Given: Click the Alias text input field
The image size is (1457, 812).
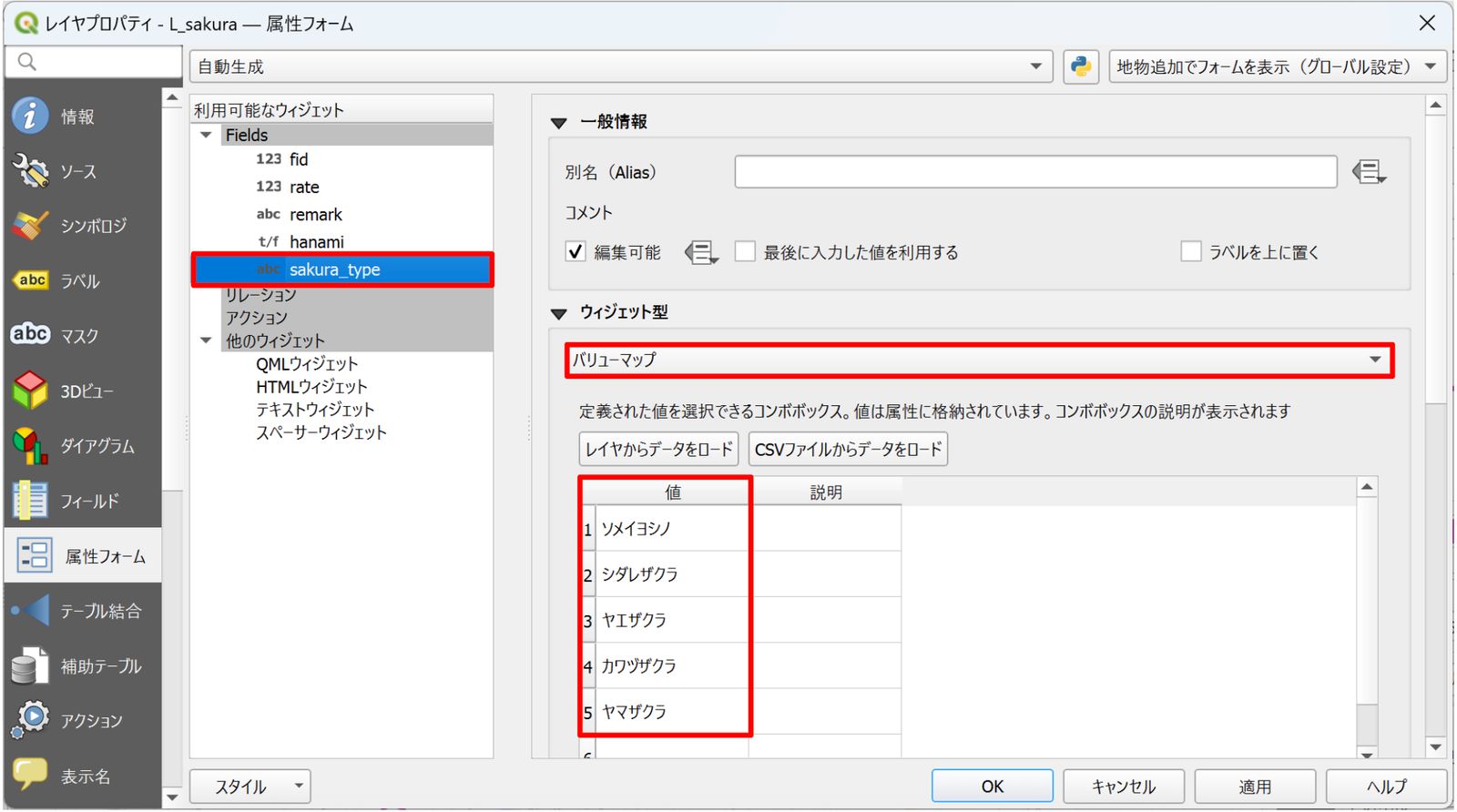Looking at the screenshot, I should pos(1035,172).
